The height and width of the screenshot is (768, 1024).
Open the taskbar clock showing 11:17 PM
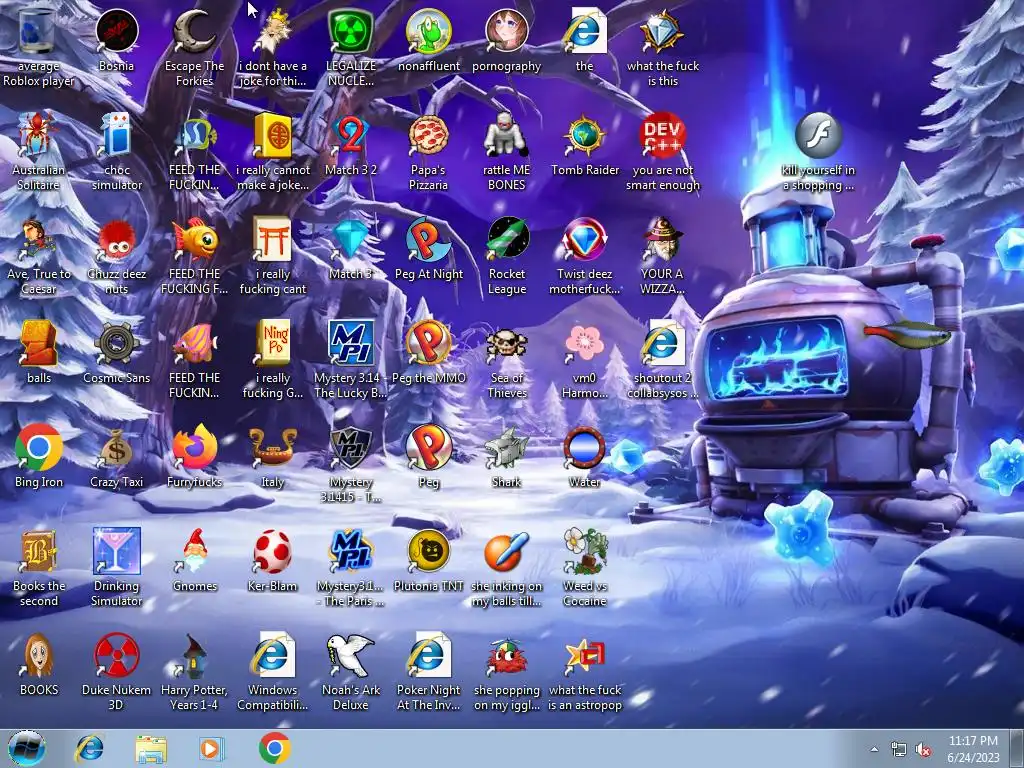973,749
